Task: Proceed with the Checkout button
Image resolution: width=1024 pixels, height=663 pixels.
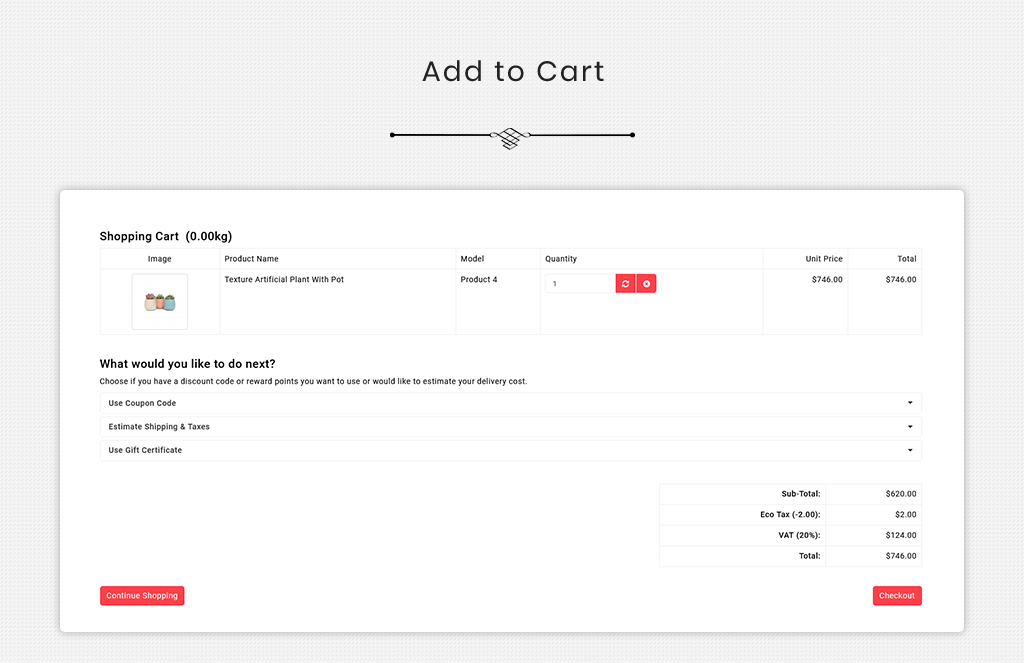Action: 897,596
